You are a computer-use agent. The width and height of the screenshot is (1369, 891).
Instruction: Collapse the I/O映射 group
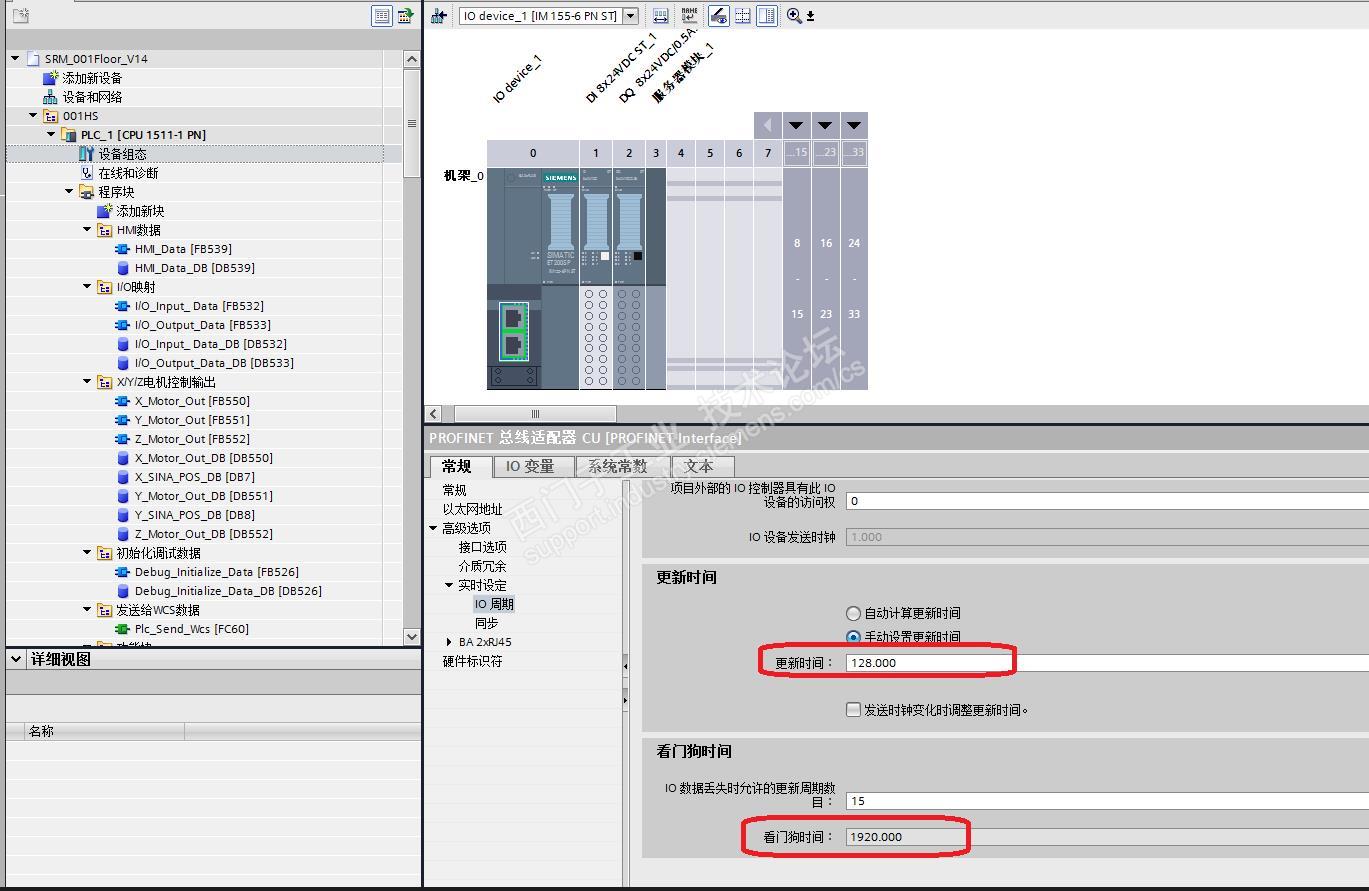87,287
